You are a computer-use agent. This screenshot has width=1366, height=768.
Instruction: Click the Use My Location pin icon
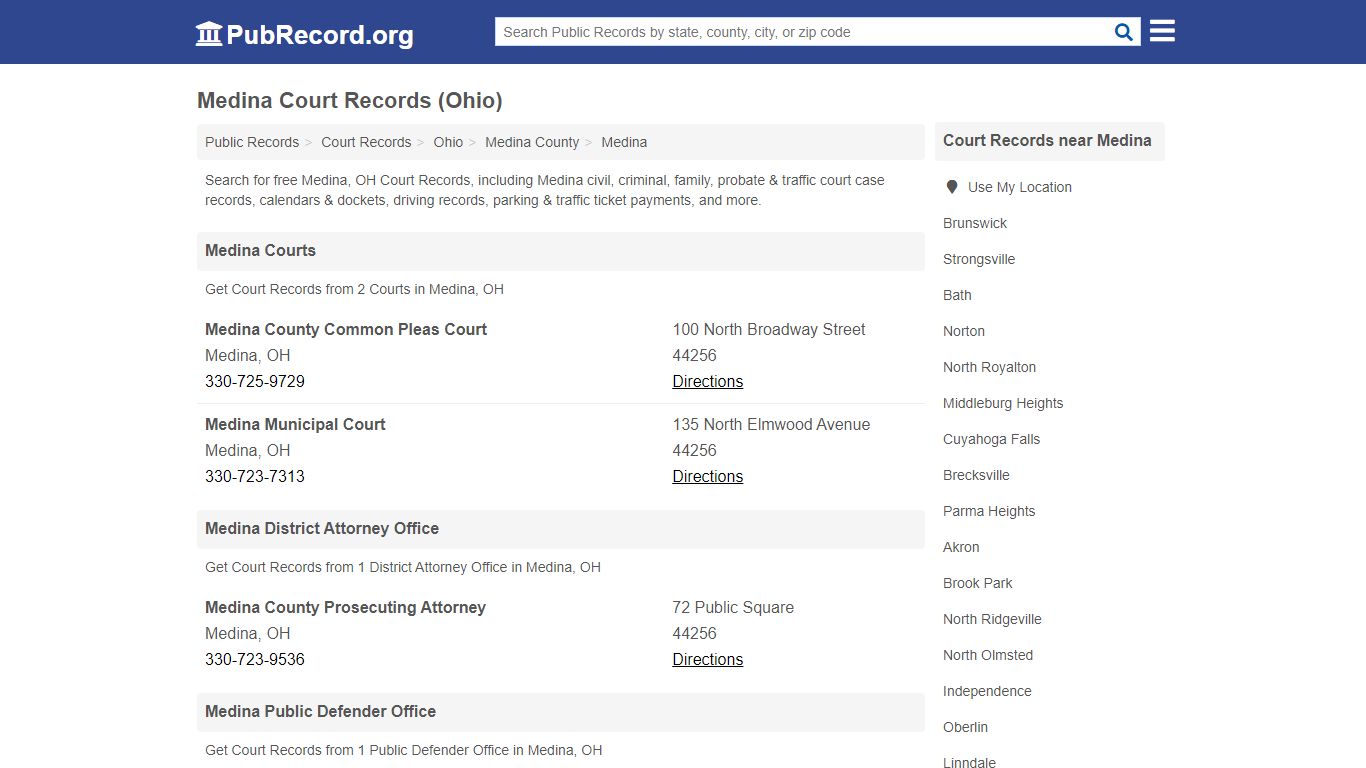coord(952,187)
